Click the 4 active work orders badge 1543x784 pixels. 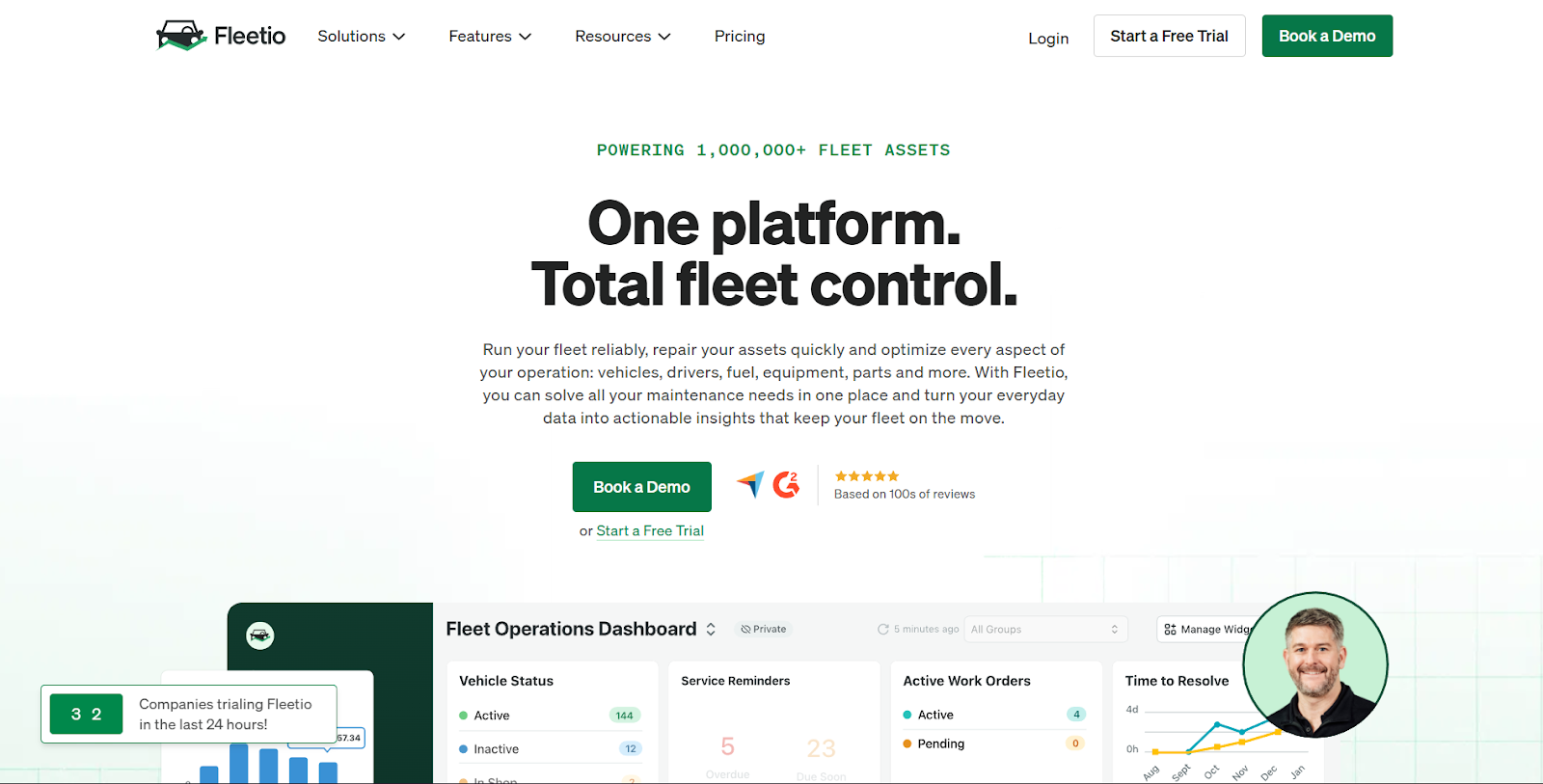click(x=1077, y=715)
